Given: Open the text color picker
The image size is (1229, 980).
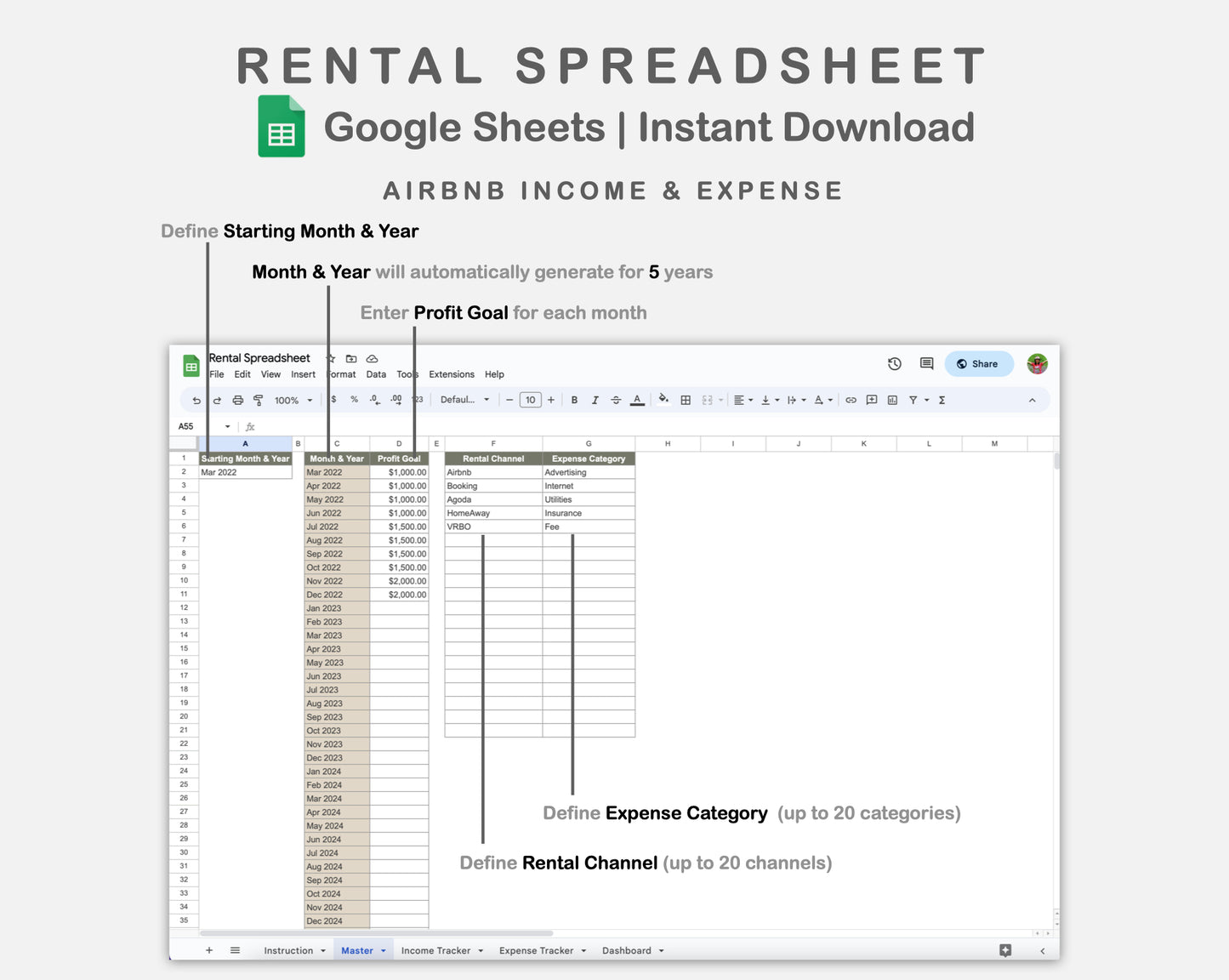Looking at the screenshot, I should click(636, 400).
